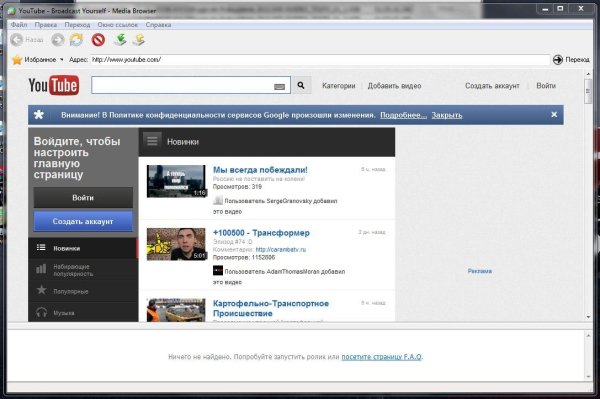This screenshot has height=399, width=600.
Task: Click the YouTube logo
Action: click(x=54, y=85)
